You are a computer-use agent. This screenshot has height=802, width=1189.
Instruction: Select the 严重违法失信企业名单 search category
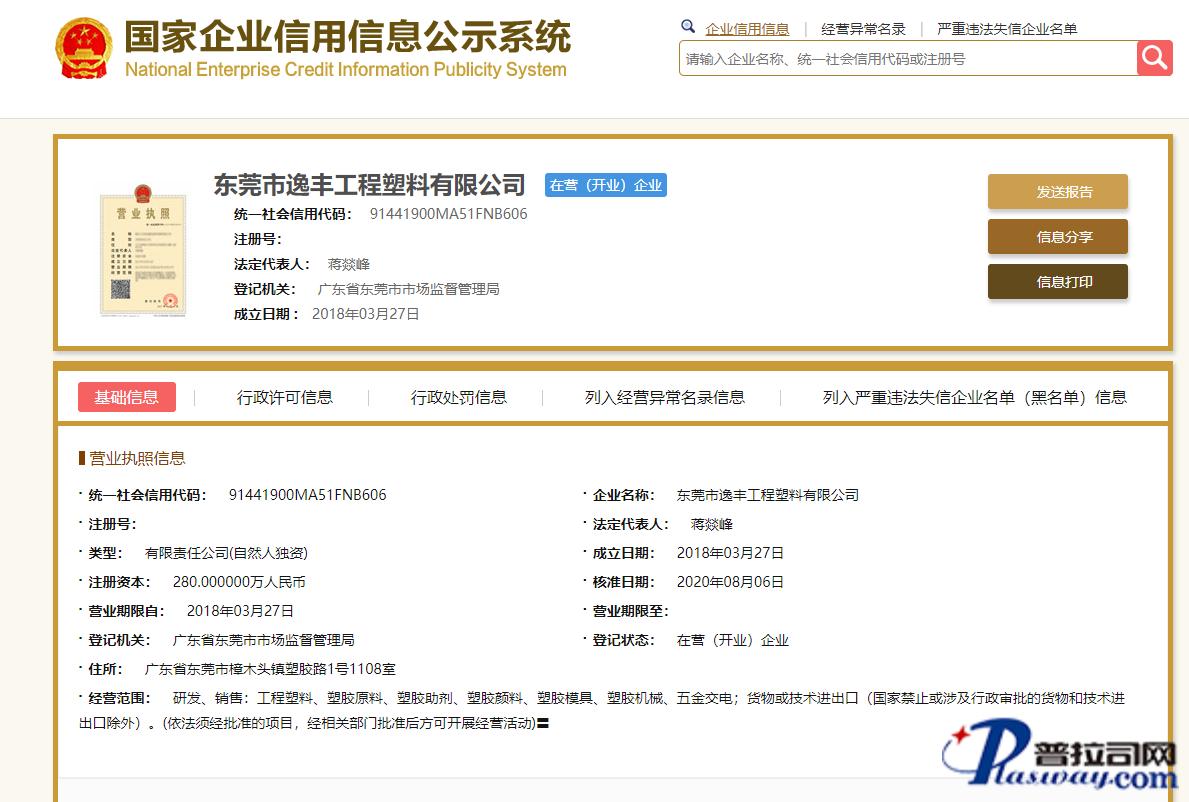pos(1007,29)
